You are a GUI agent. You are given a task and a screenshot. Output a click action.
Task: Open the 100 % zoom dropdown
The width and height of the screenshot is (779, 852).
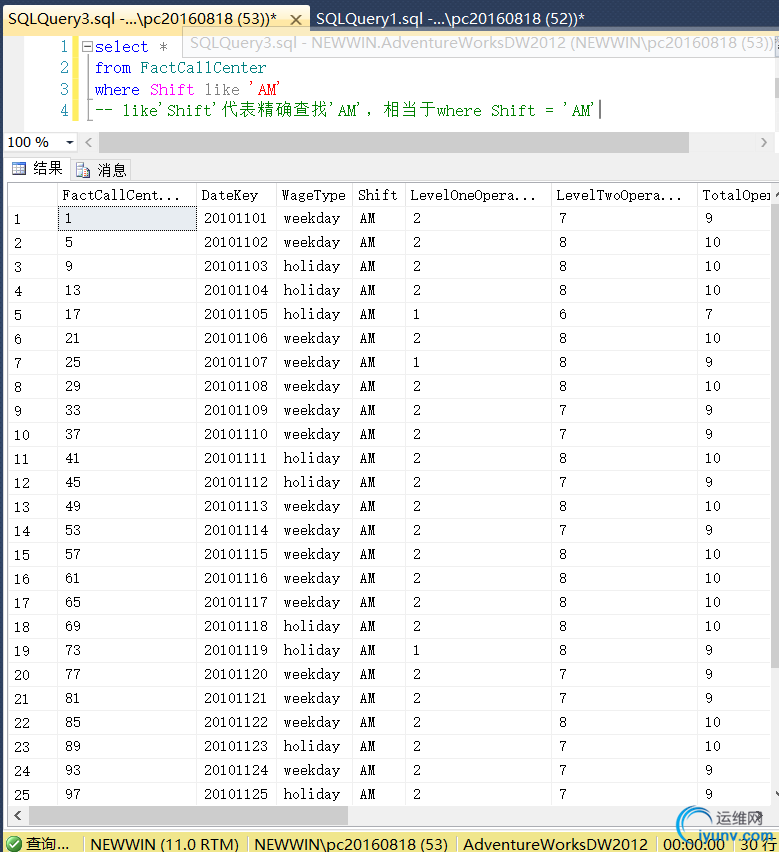tap(70, 142)
